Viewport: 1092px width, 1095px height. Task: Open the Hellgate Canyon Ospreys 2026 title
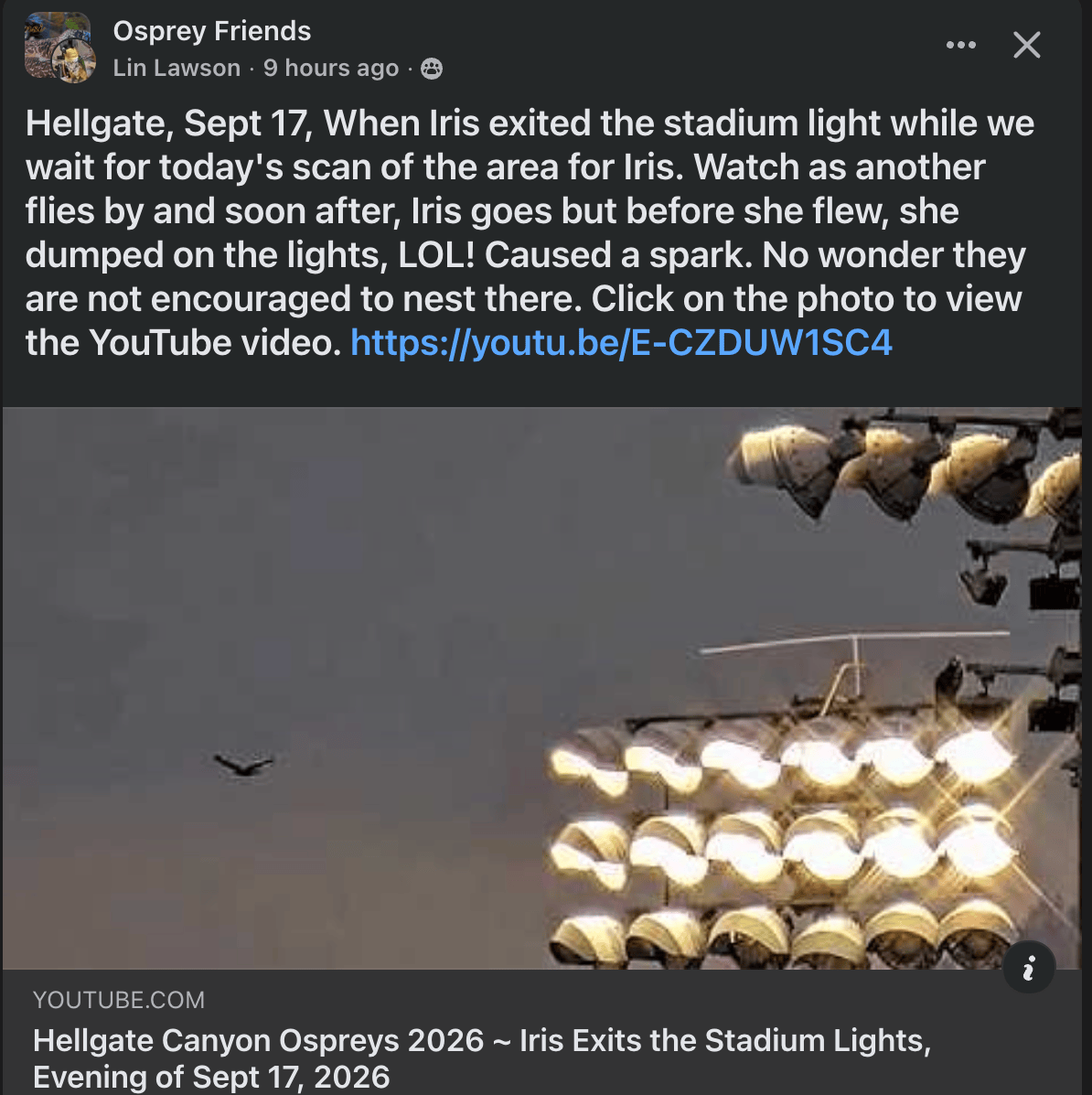click(258, 1040)
